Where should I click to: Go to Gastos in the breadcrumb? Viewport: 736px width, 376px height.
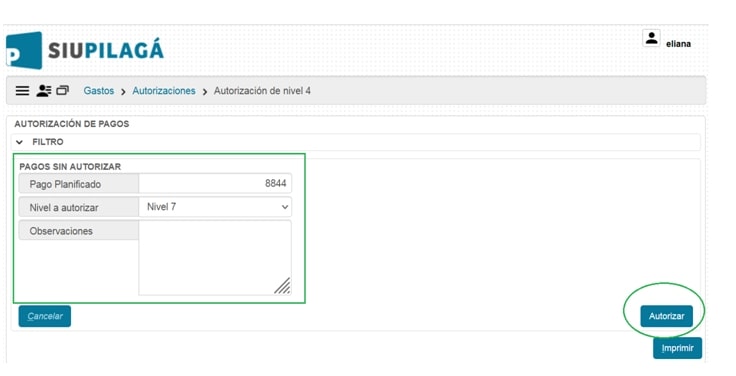(x=99, y=91)
